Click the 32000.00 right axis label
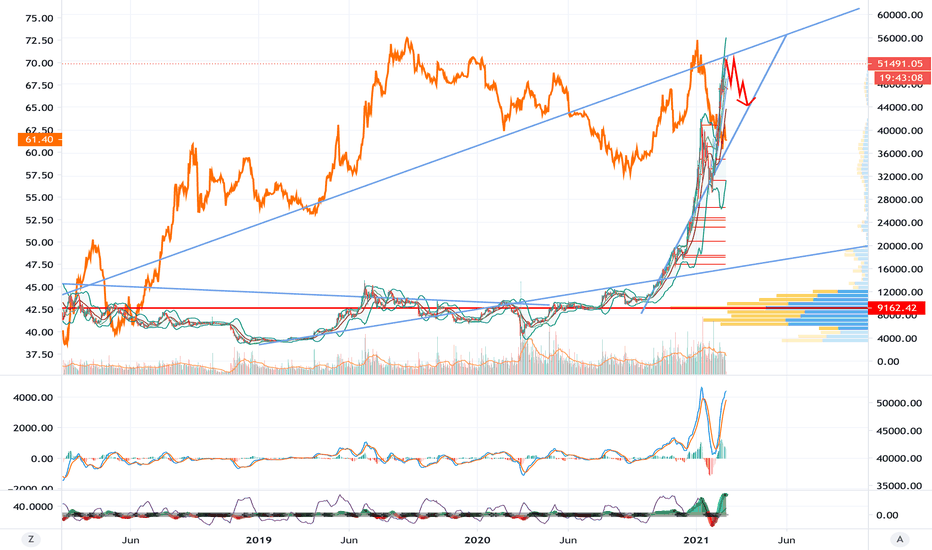Viewport: 932px width, 550px height. pos(900,177)
